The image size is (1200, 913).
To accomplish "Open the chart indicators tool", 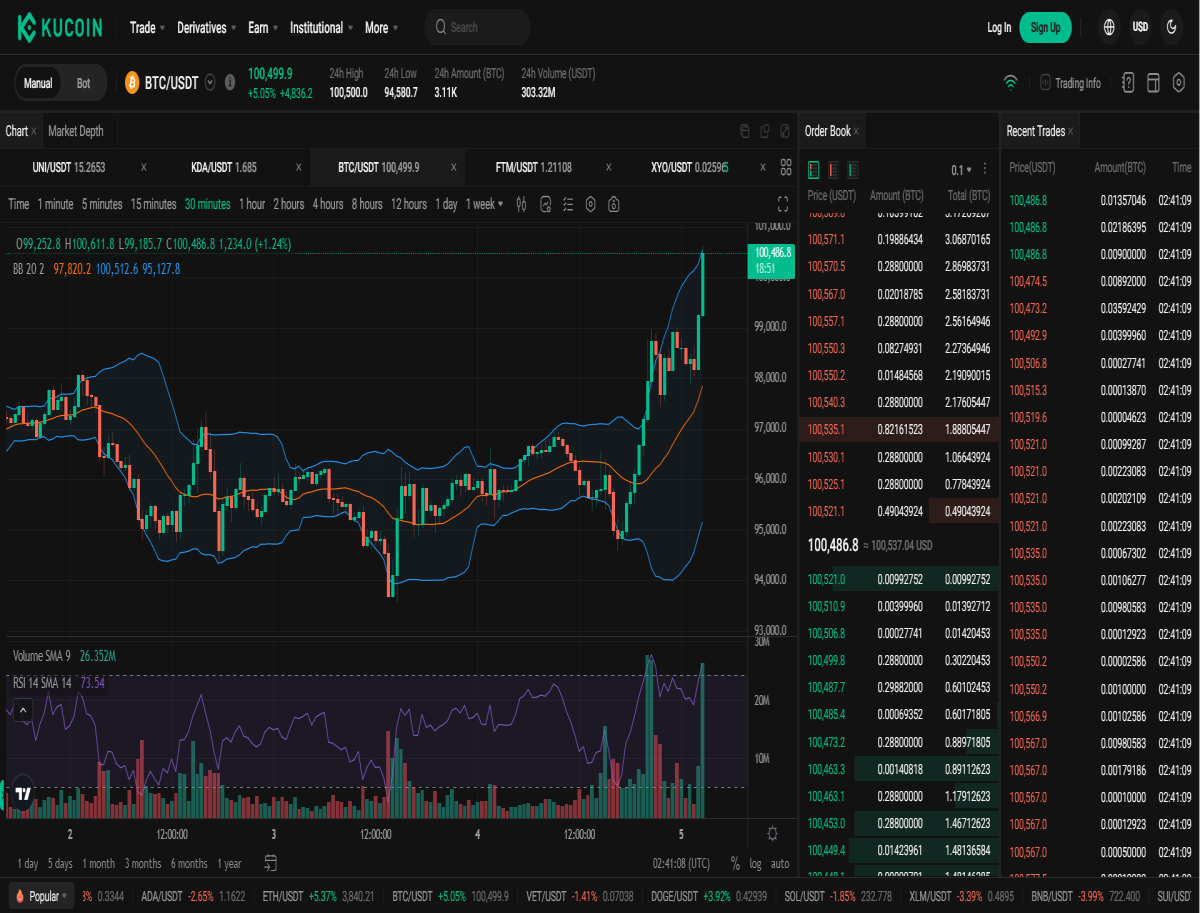I will [546, 204].
